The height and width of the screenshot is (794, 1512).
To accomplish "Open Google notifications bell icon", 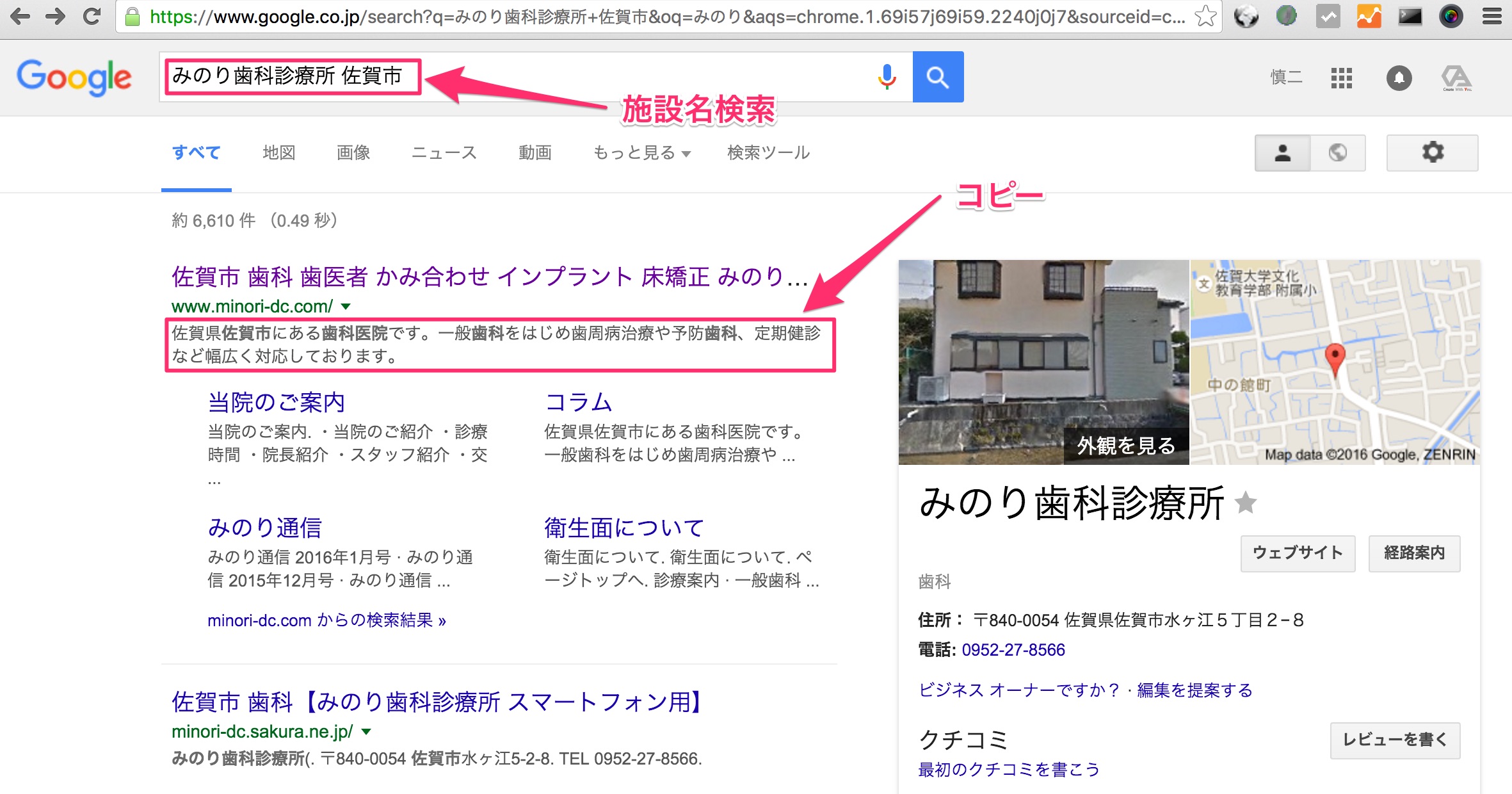I will tap(1399, 78).
